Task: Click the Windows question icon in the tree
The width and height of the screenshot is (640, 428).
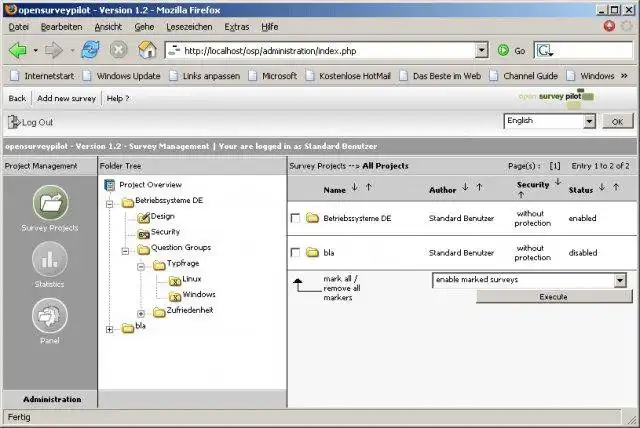Action: coord(175,296)
